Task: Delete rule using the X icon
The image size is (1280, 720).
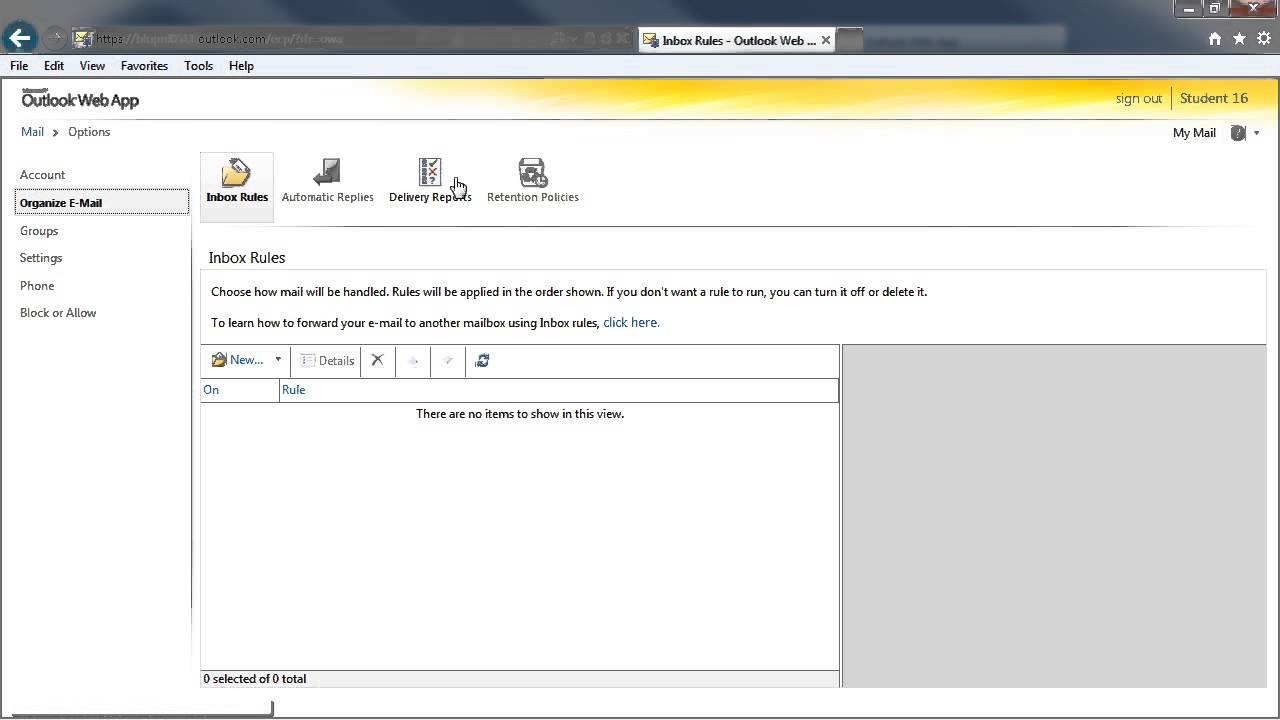Action: pos(377,360)
